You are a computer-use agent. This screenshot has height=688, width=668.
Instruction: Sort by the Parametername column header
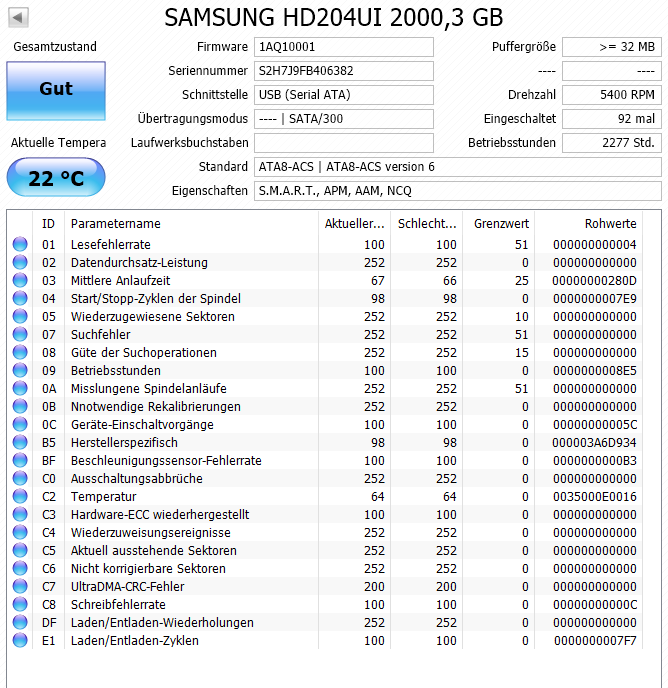[191, 224]
